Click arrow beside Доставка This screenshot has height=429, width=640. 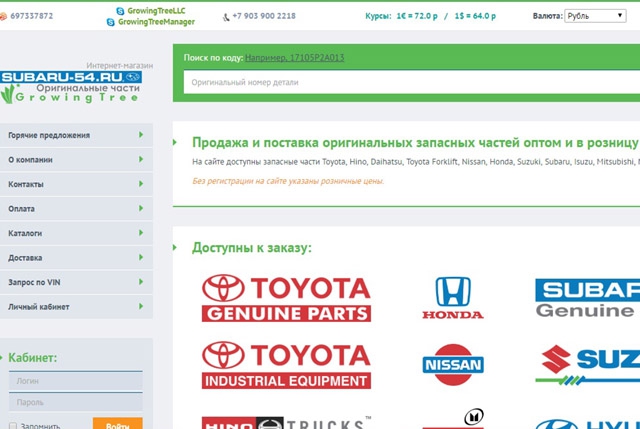(x=141, y=257)
